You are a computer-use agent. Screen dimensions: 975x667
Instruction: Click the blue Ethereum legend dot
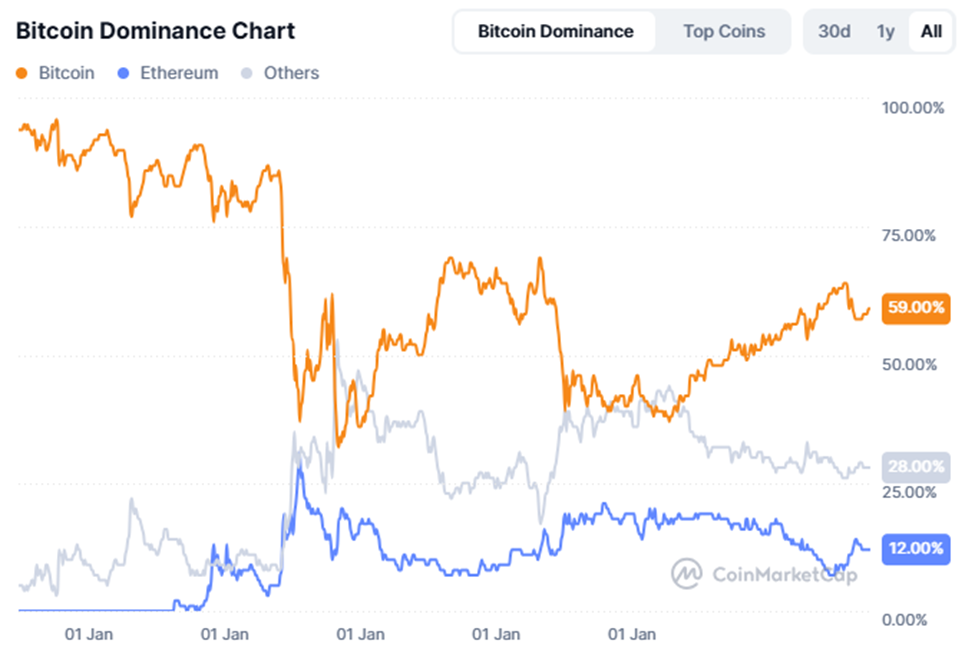coord(123,73)
